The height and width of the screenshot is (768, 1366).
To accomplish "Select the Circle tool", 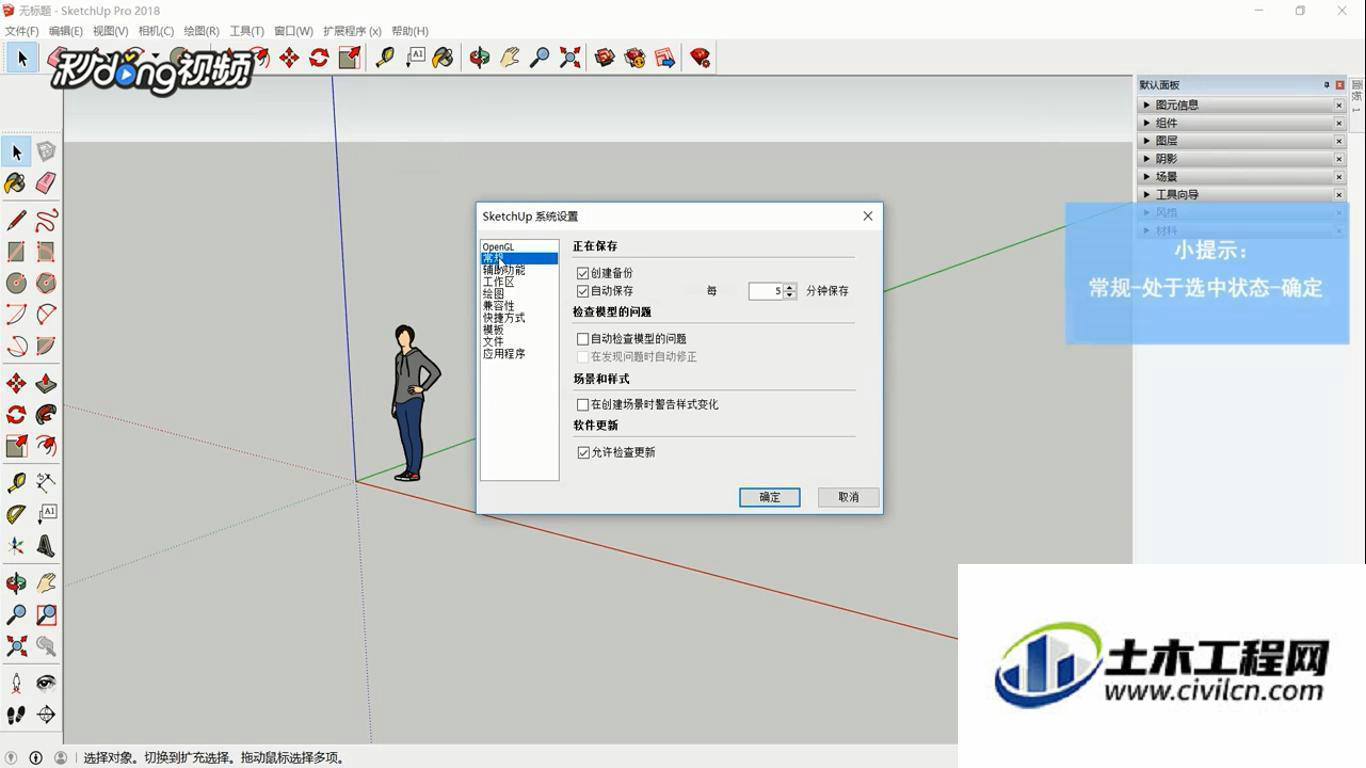I will tap(16, 283).
